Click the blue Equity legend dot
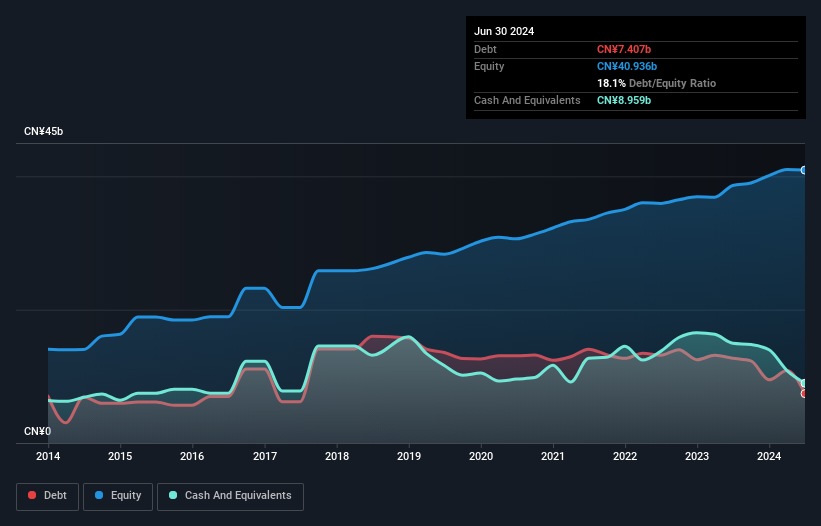Screen dimensions: 821x526 99,495
